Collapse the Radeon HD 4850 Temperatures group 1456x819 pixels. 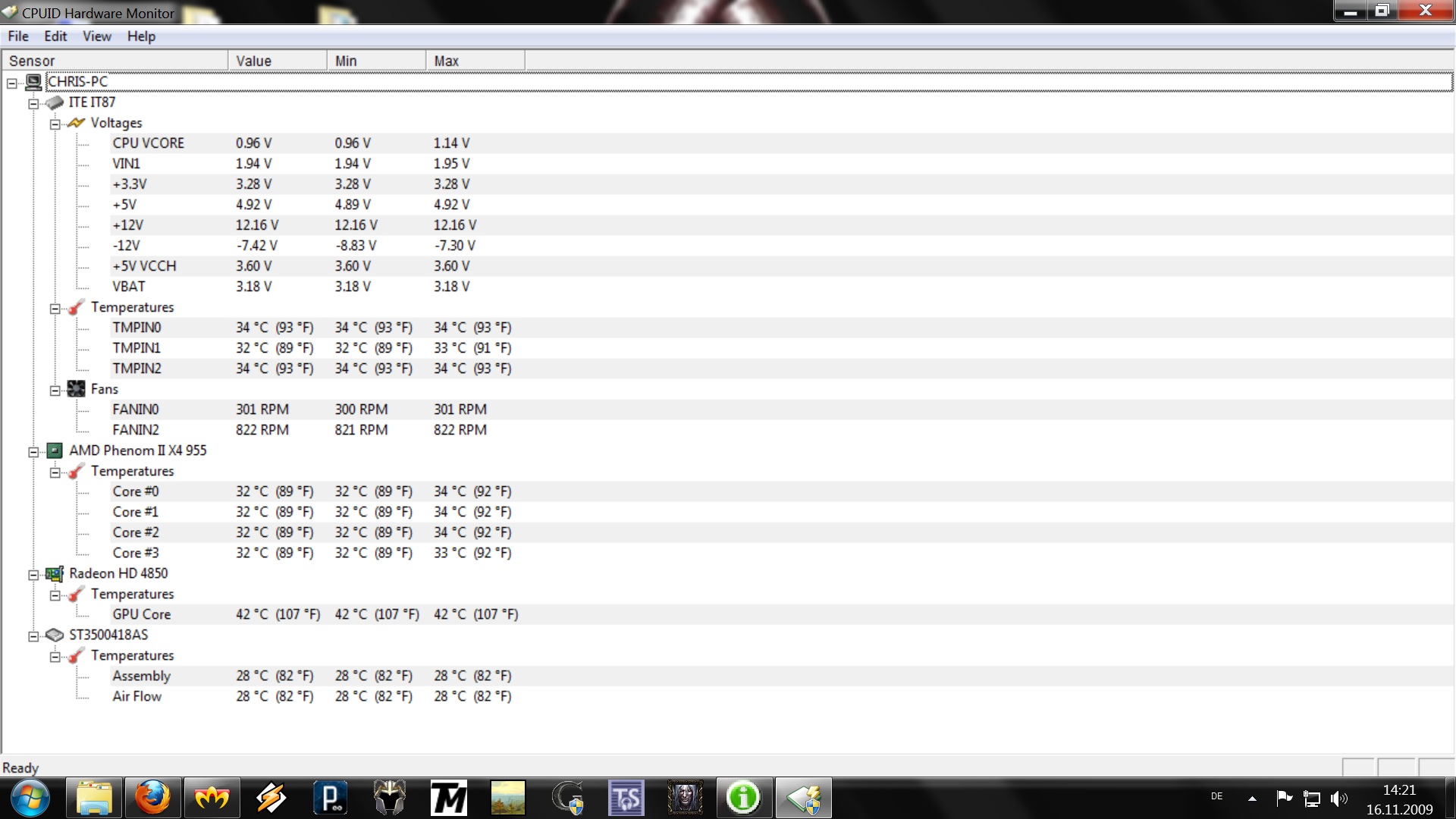tap(55, 595)
